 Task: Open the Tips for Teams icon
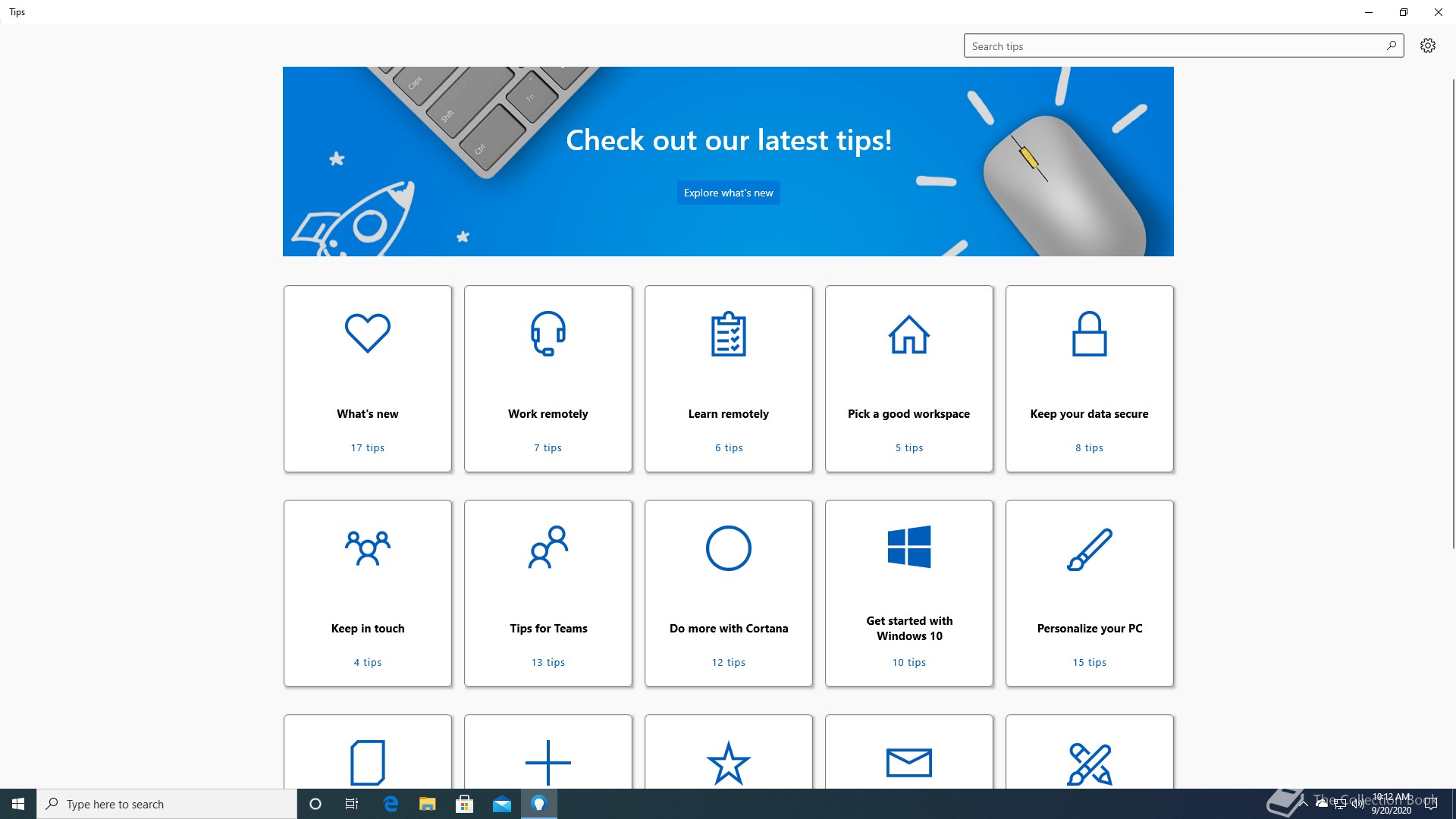(x=548, y=548)
